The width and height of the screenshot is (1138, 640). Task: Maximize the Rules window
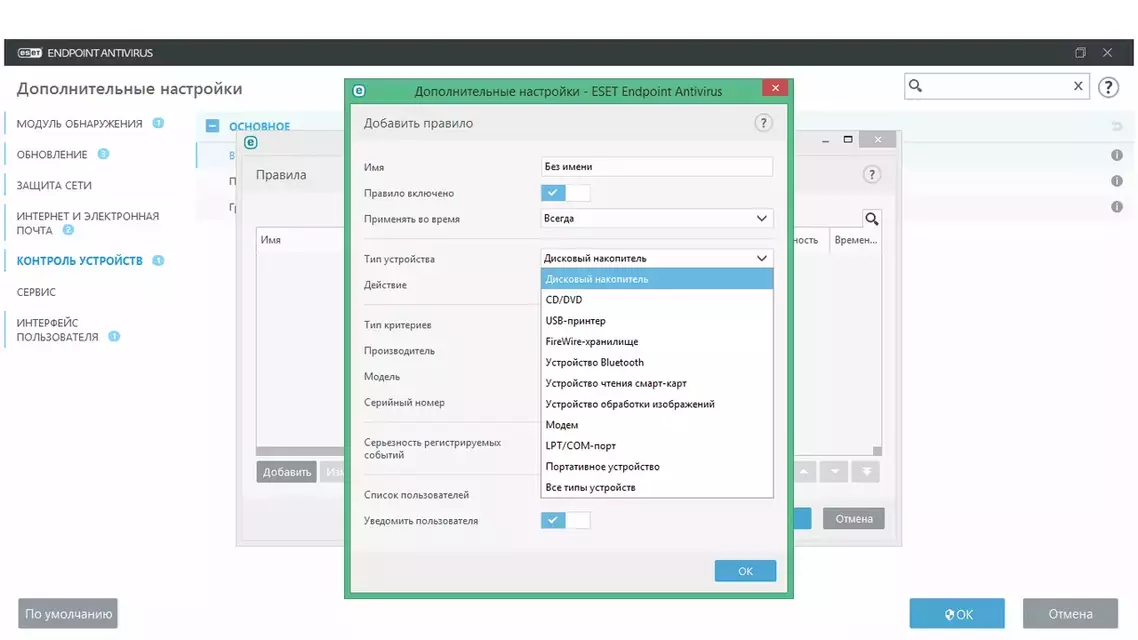pos(848,139)
